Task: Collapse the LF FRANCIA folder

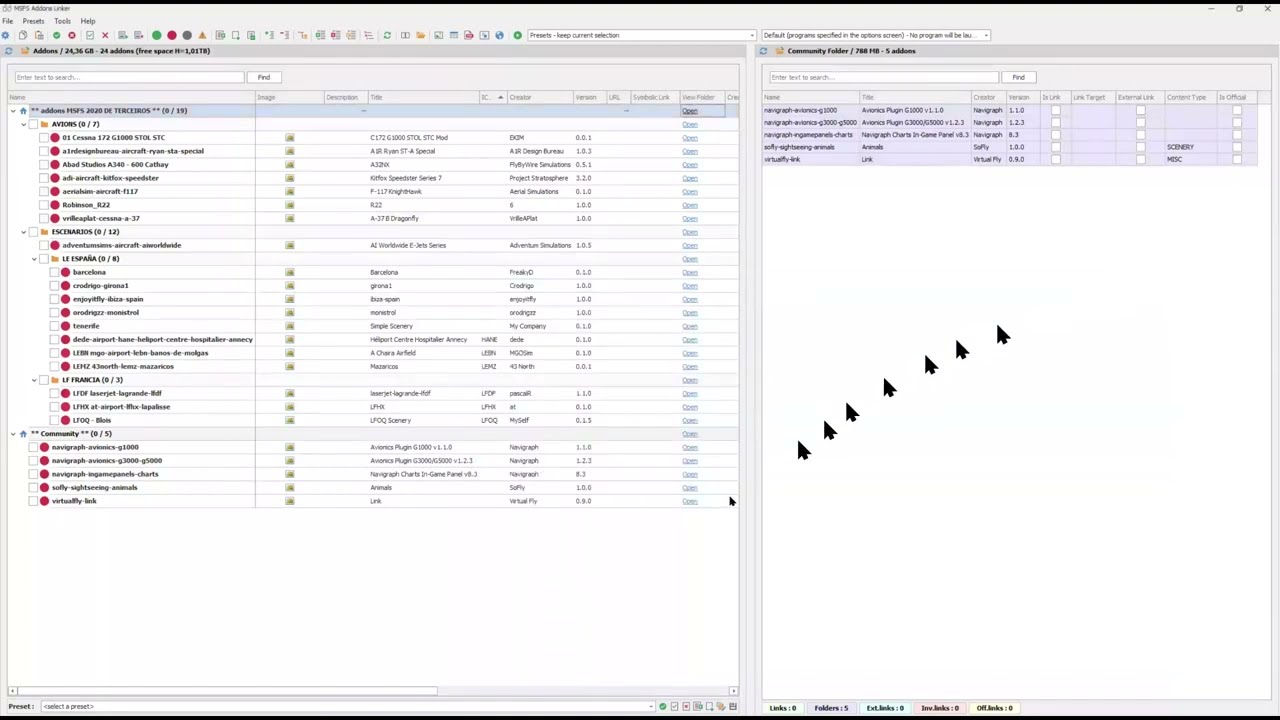Action: (33, 380)
